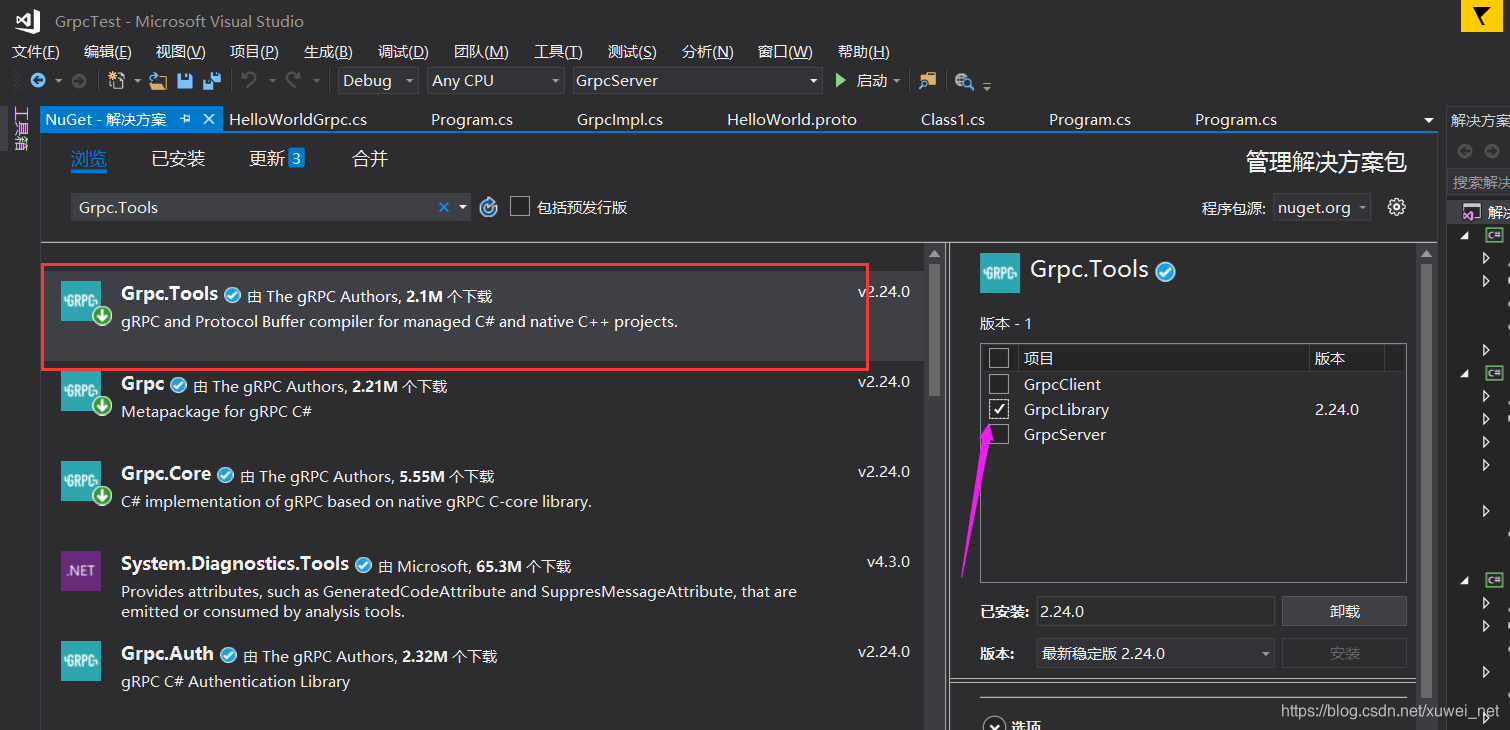Click the green Start debugging play icon
1510x730 pixels.
tap(841, 80)
